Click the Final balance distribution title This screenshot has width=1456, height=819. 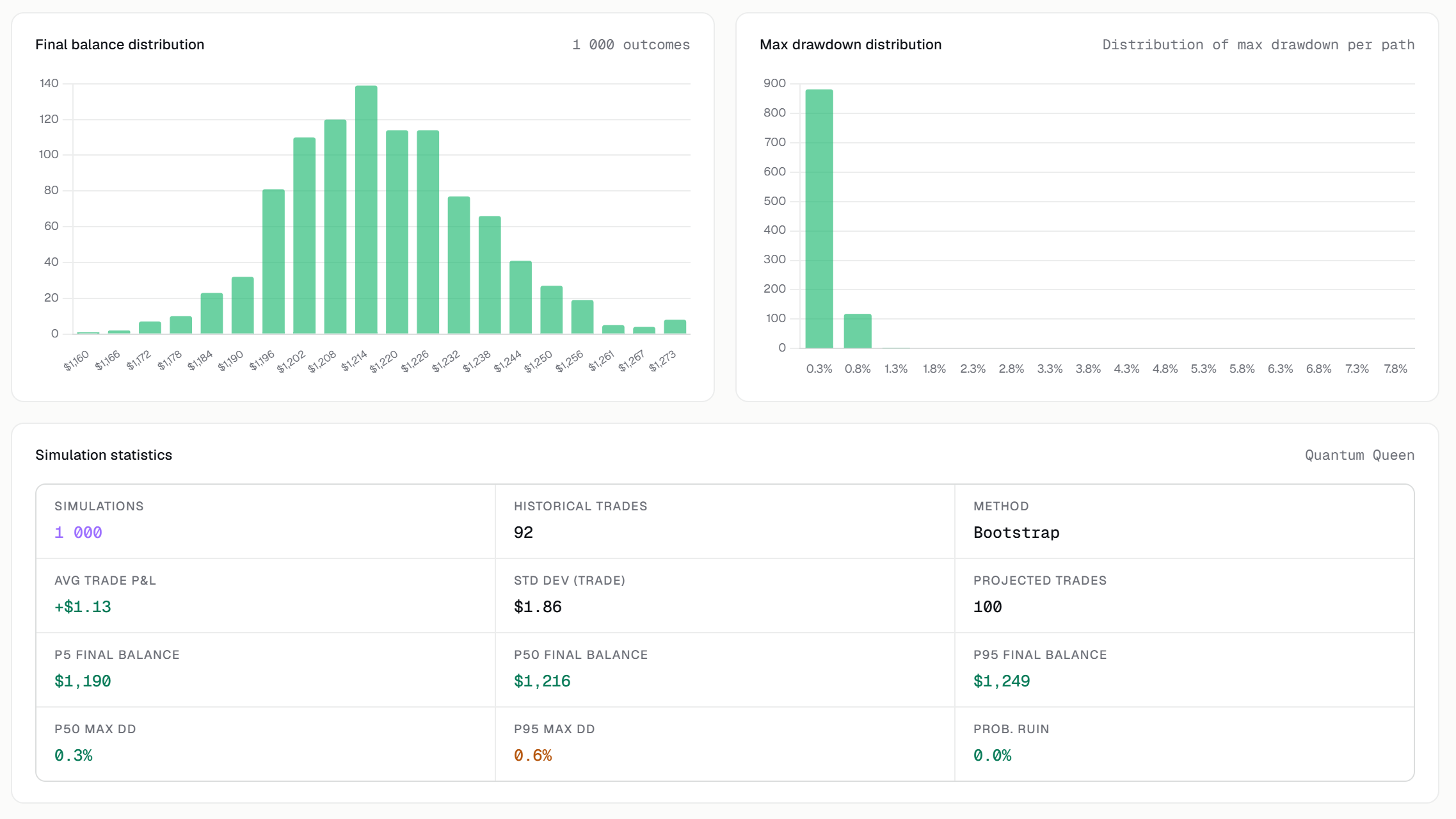[120, 44]
